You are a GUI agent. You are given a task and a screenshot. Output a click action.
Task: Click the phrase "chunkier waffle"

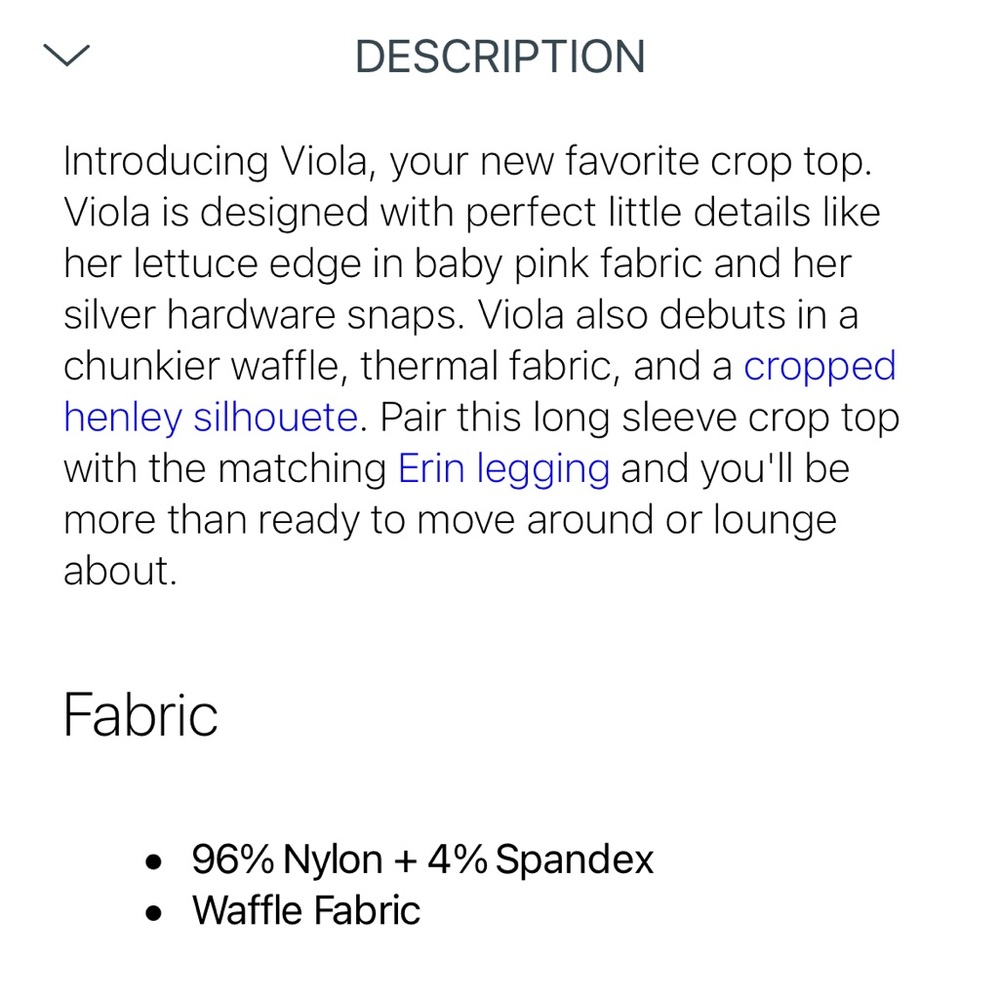coord(205,366)
